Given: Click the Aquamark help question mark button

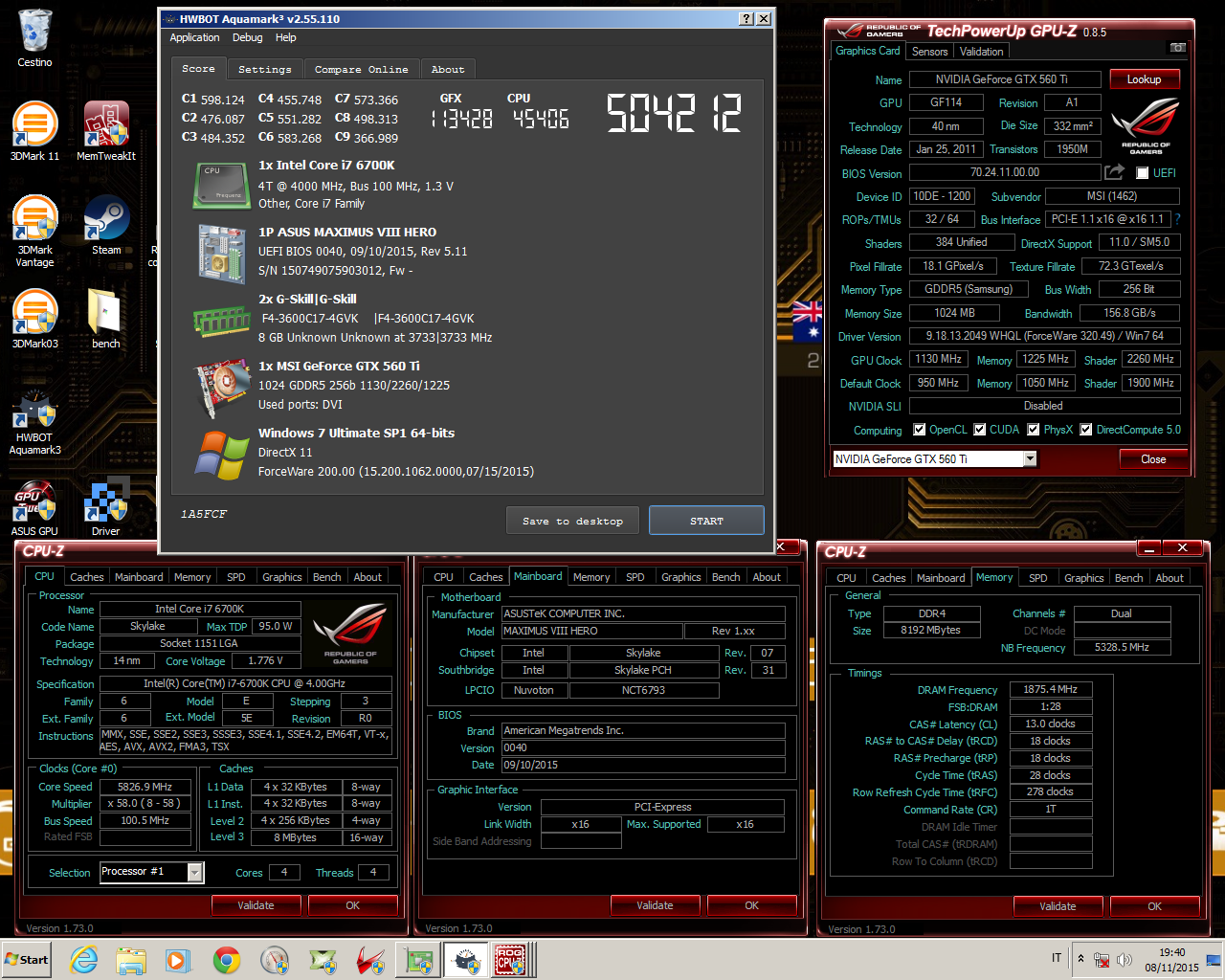Looking at the screenshot, I should (x=746, y=19).
